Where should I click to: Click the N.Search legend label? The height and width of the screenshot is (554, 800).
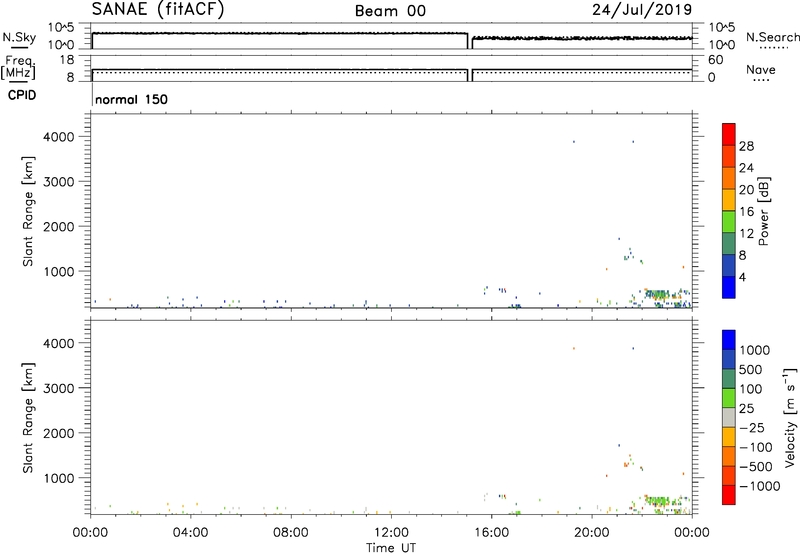[772, 37]
